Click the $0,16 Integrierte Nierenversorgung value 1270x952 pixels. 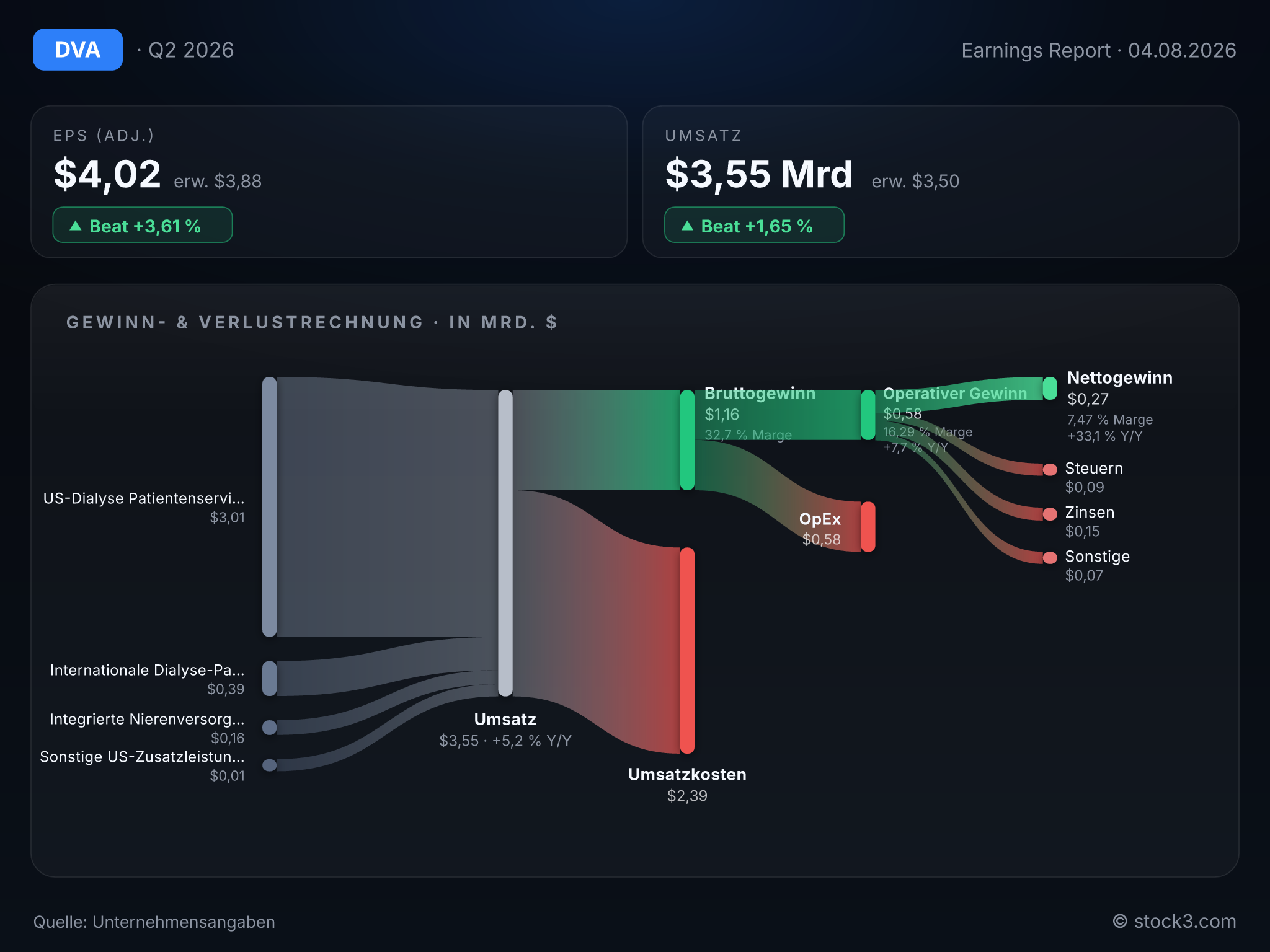[x=228, y=738]
